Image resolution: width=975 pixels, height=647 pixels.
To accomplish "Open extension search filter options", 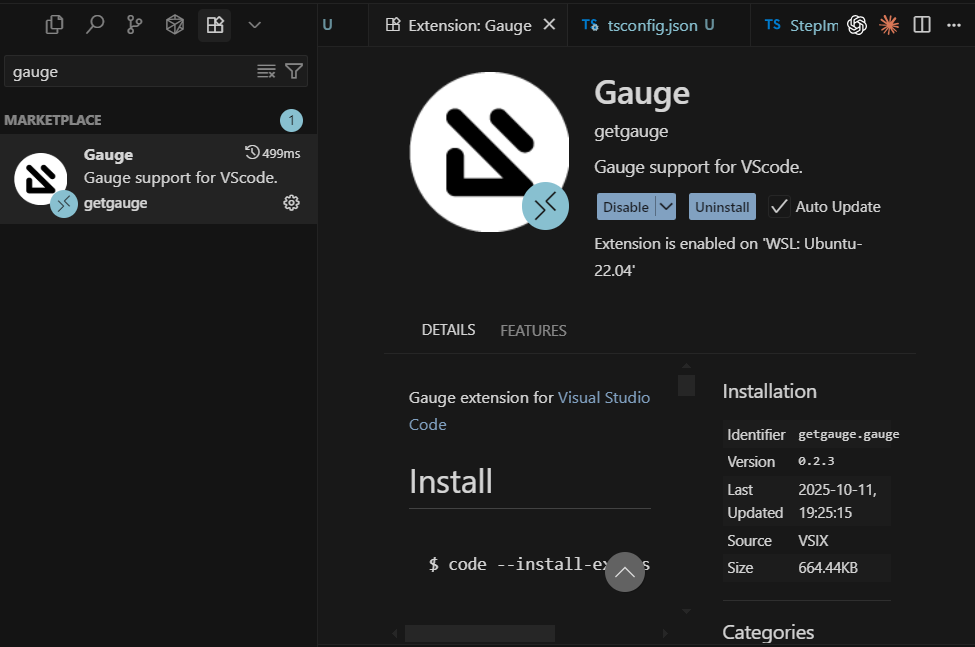I will tap(293, 71).
